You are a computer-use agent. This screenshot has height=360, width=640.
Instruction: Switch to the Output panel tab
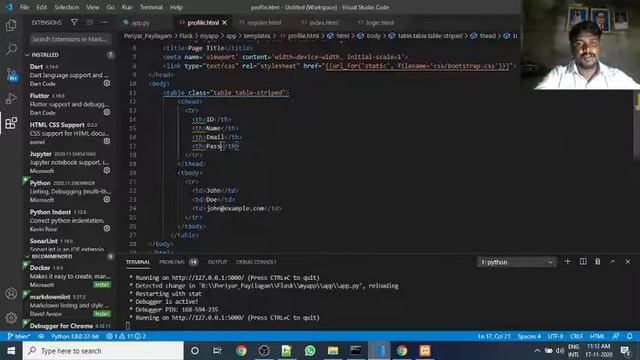217,262
